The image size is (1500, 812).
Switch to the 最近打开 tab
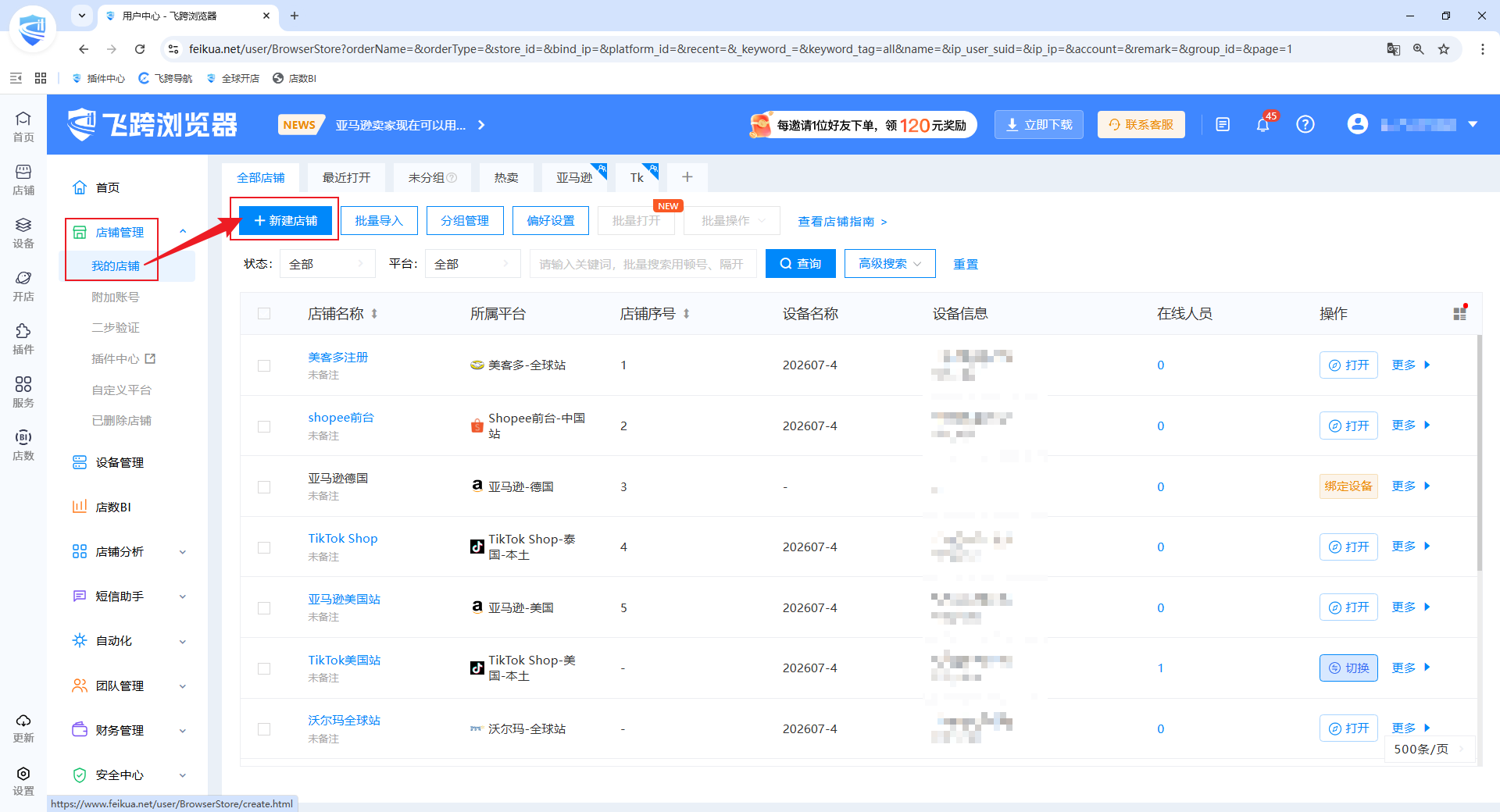click(x=346, y=177)
